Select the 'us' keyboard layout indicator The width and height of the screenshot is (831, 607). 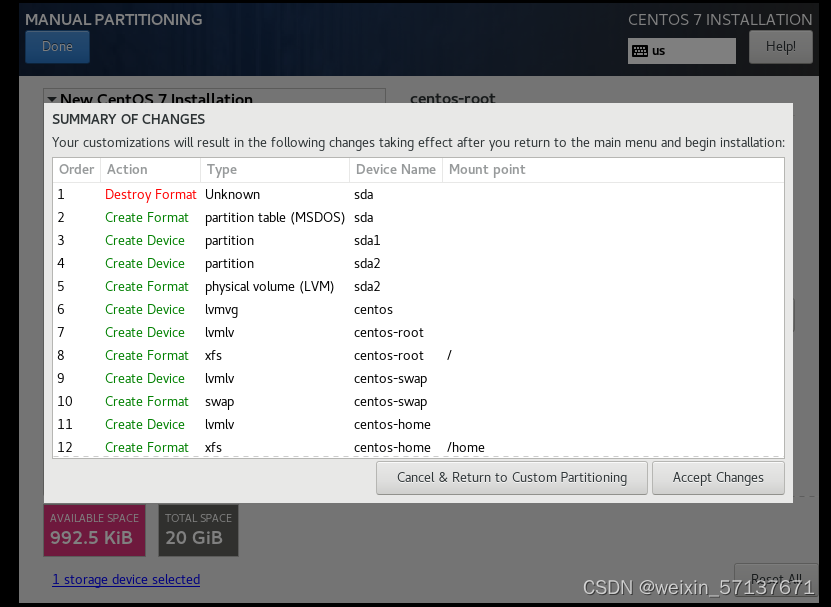tap(682, 51)
